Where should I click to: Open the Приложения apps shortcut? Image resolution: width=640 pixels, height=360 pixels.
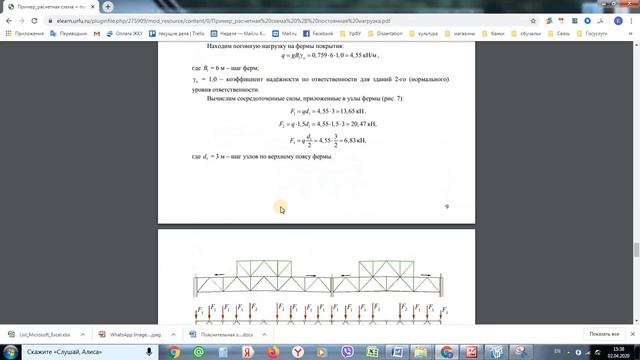[x=24, y=33]
